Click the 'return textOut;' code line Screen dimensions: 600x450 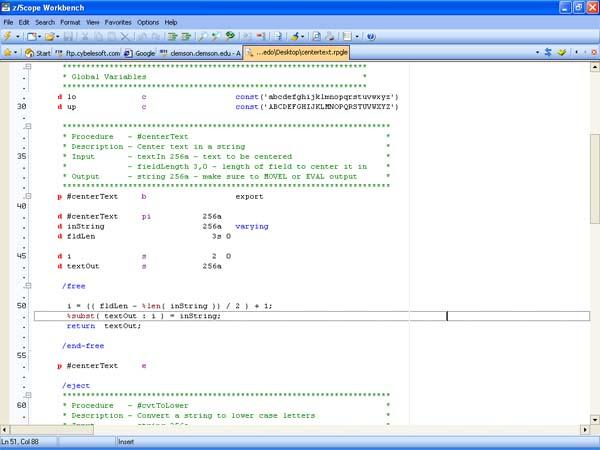104,326
